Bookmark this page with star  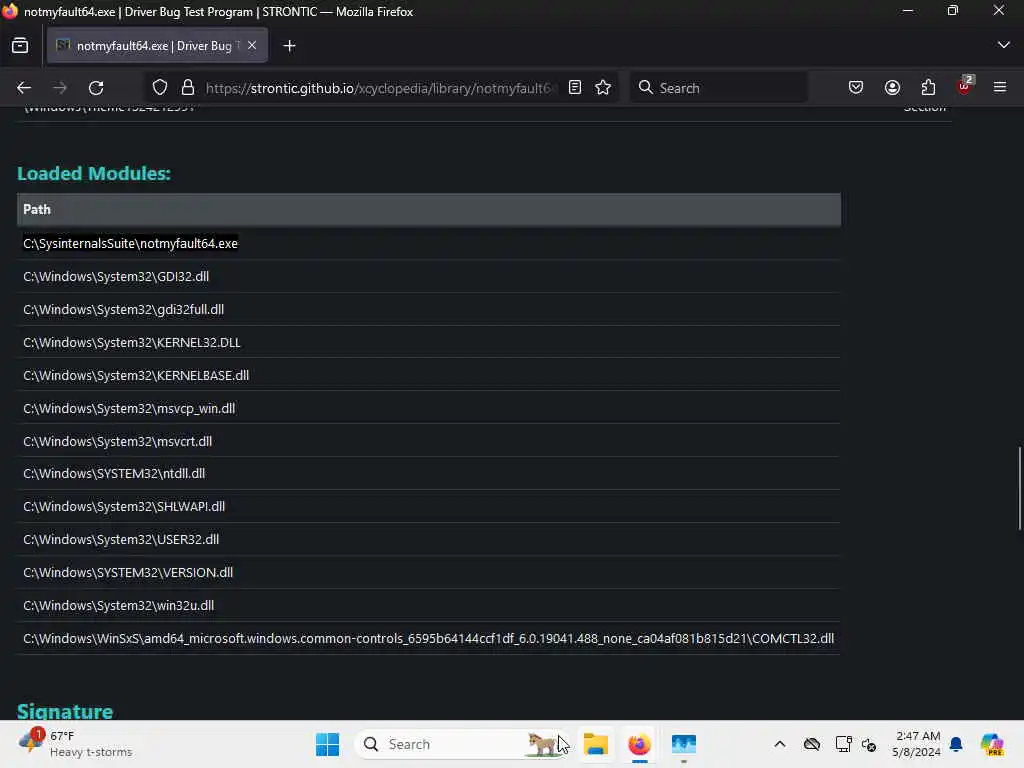pyautogui.click(x=603, y=88)
